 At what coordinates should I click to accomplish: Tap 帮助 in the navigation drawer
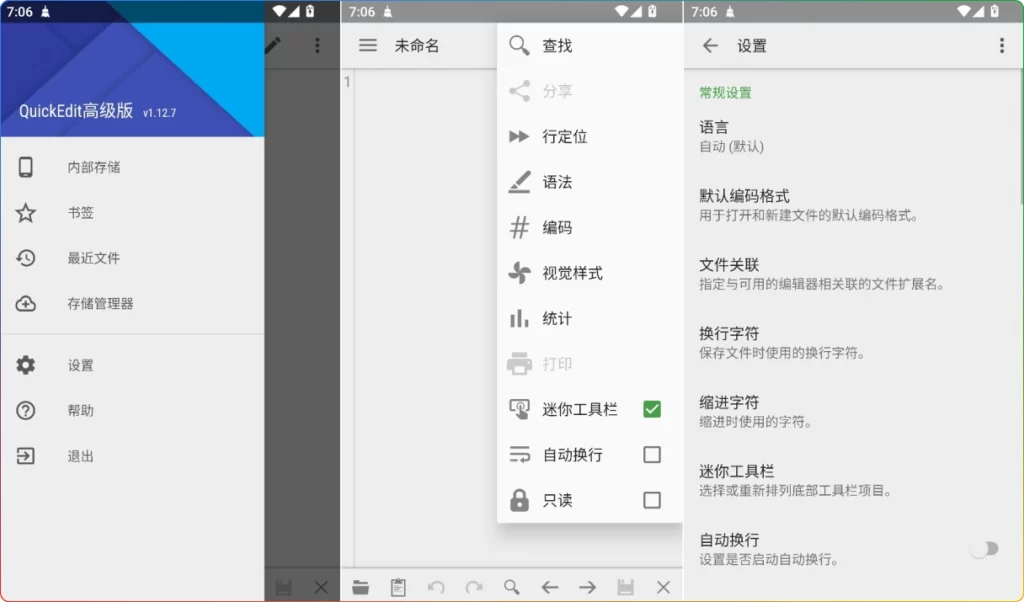[x=80, y=410]
